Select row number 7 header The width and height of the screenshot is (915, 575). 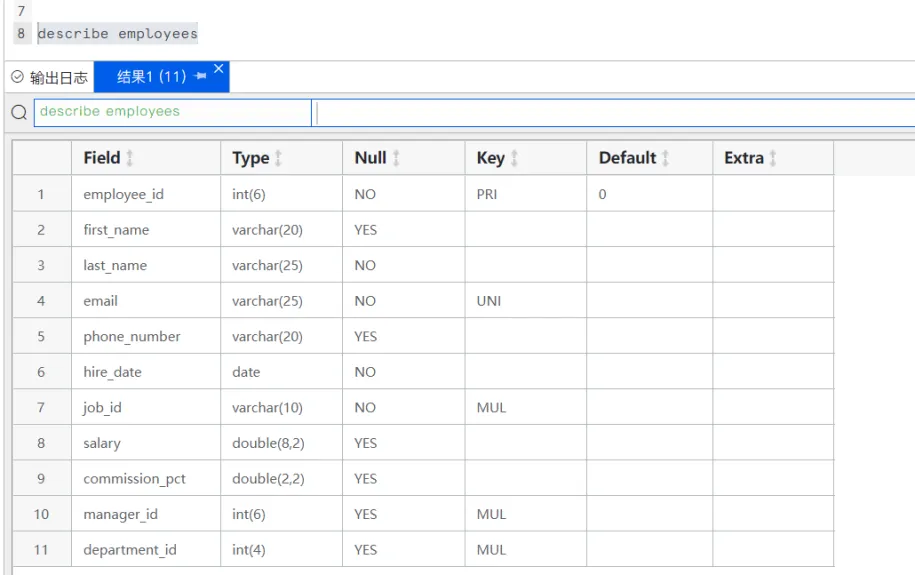(41, 407)
